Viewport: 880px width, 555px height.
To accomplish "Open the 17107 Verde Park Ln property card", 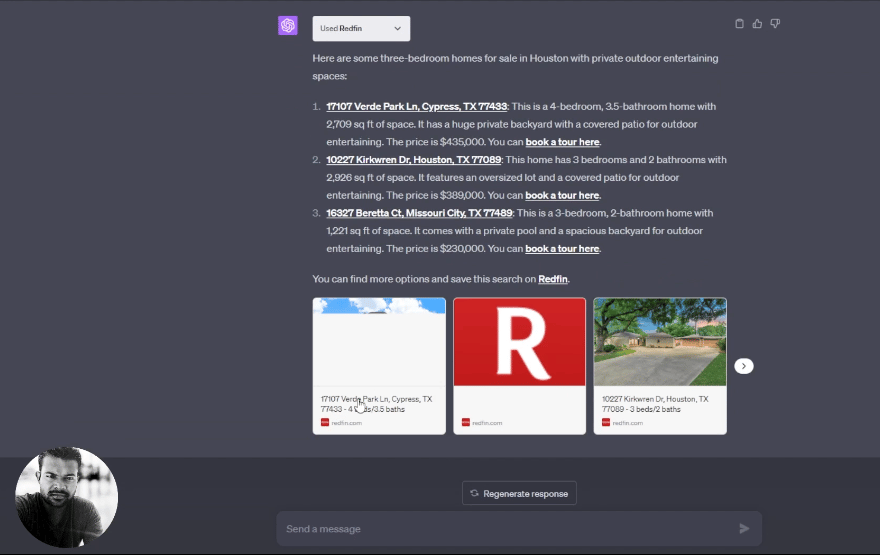I will [x=379, y=366].
